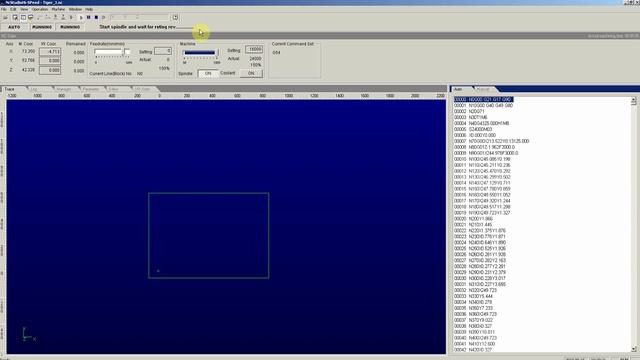Click the code list scrollbar up arrow

[633, 100]
